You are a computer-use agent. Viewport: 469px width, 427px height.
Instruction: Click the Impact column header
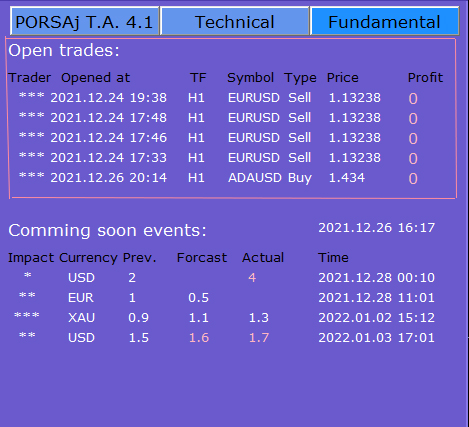(31, 258)
